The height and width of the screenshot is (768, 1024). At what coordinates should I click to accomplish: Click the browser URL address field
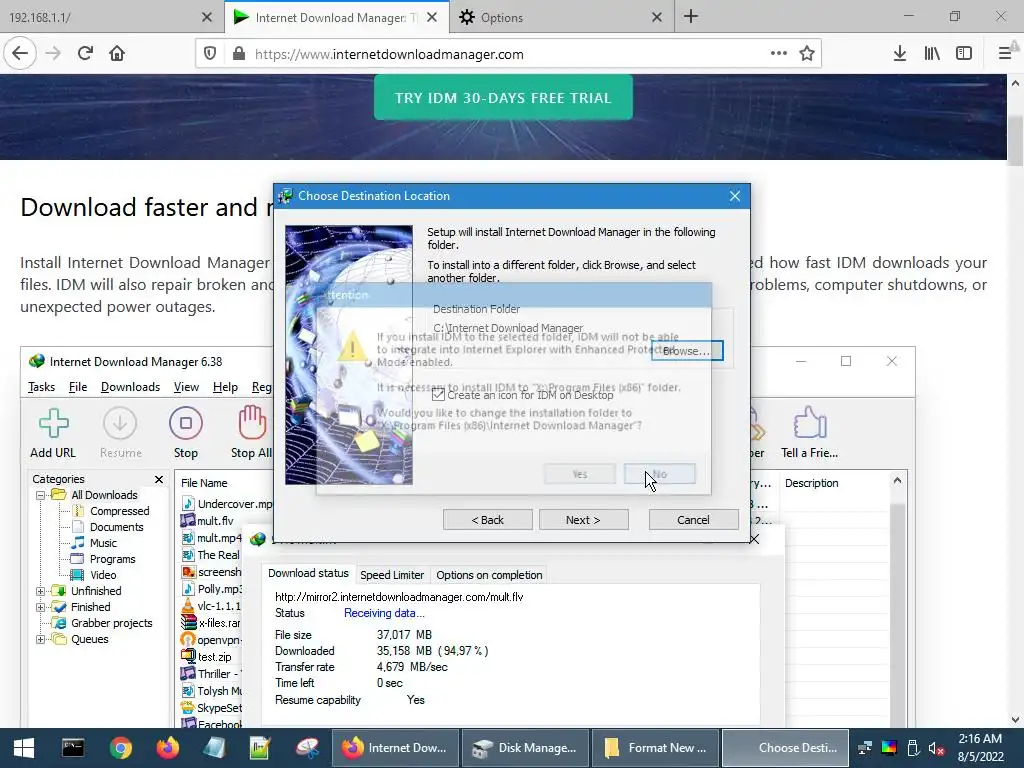point(509,54)
